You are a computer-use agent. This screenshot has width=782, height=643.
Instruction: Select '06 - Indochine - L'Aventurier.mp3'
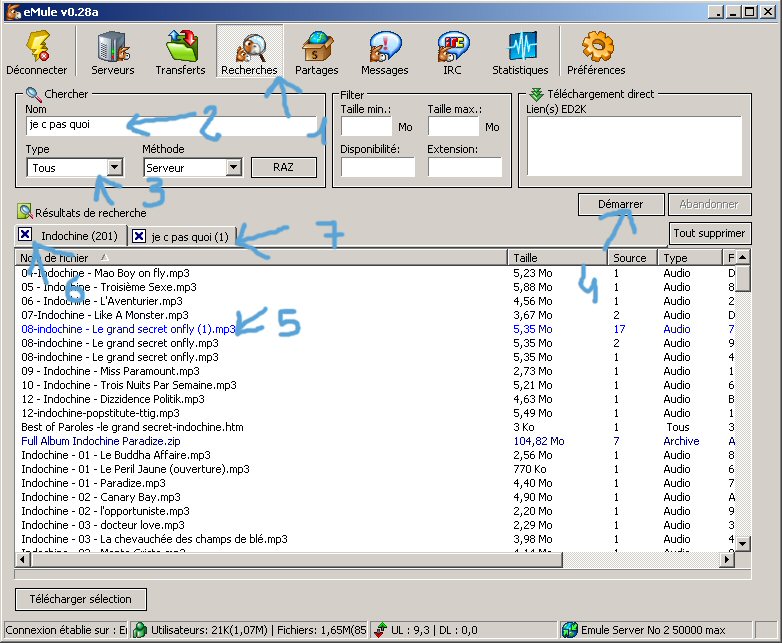click(x=102, y=301)
